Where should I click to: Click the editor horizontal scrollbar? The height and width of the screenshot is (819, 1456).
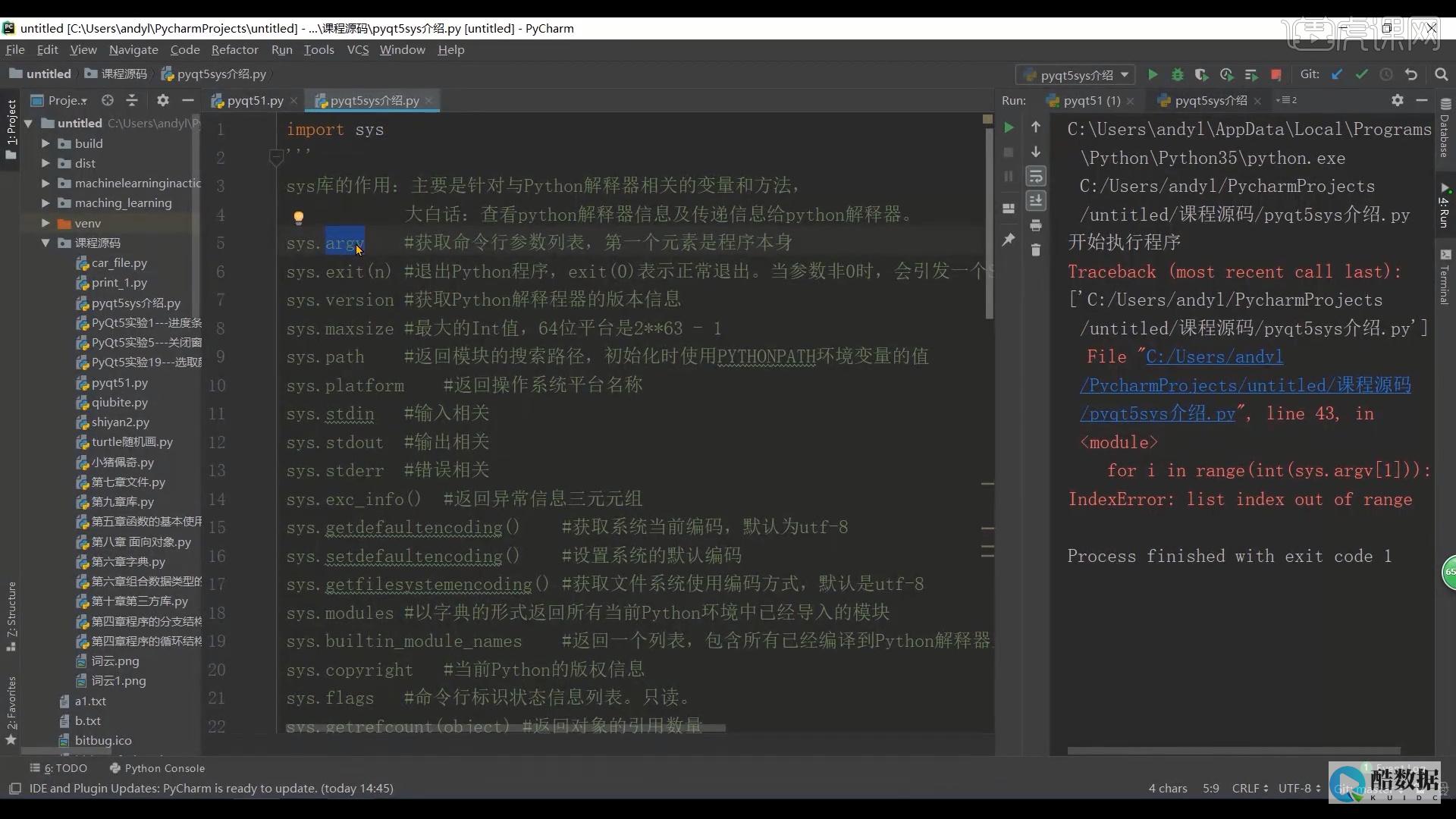pyautogui.click(x=505, y=728)
